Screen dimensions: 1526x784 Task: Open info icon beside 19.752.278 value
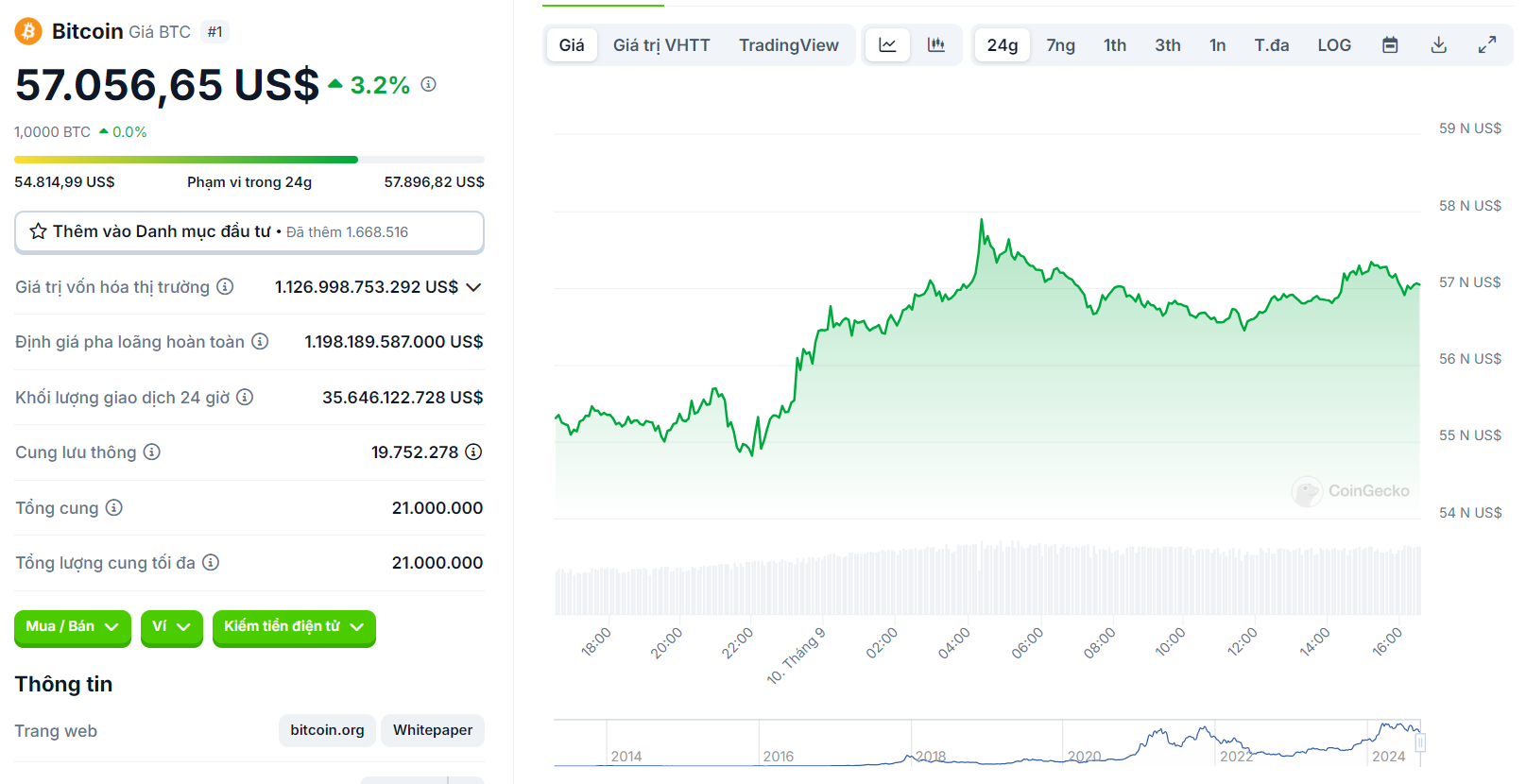point(473,452)
